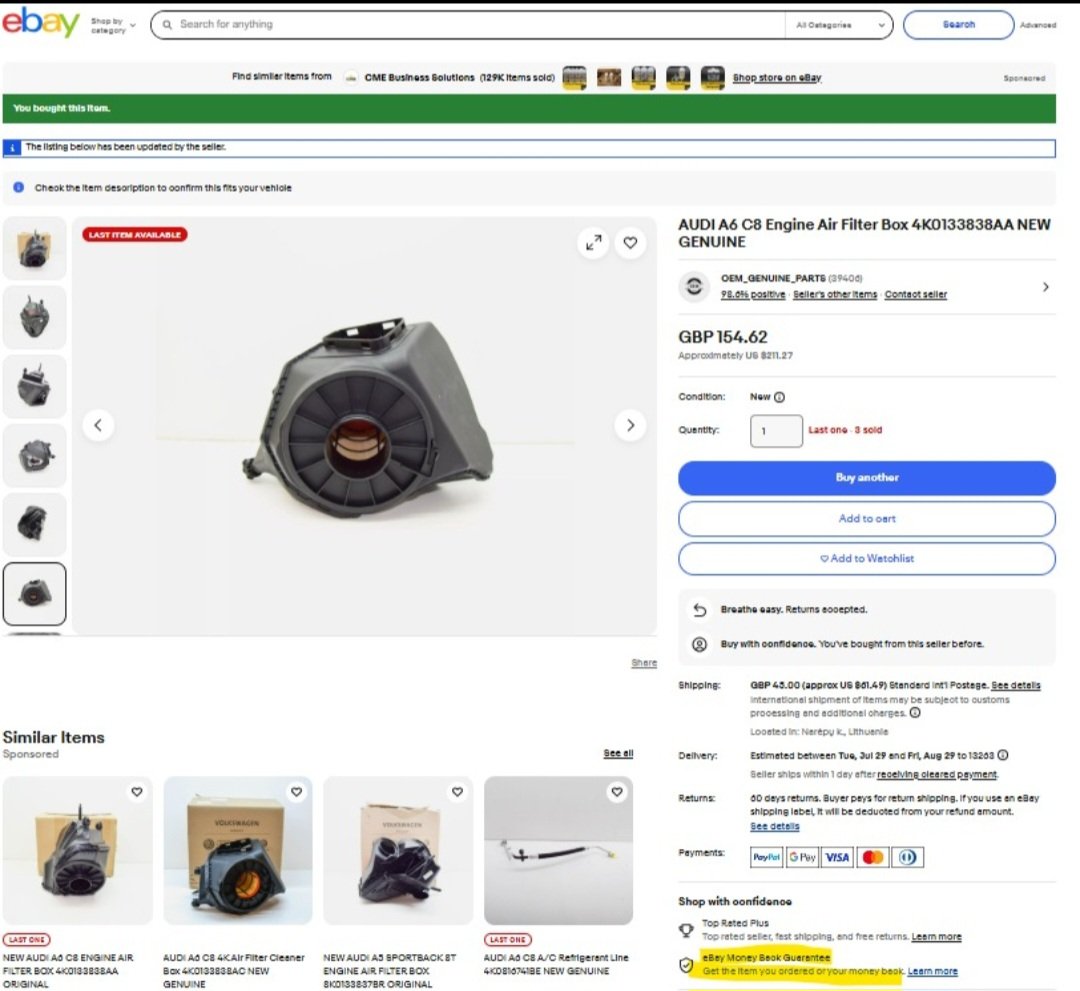Click the Quantity input box
The width and height of the screenshot is (1080, 991).
tap(776, 431)
